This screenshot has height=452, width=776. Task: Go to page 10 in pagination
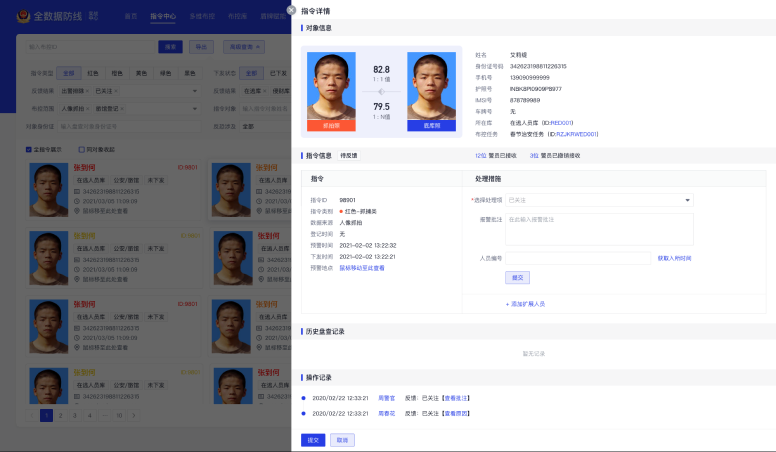(x=119, y=415)
